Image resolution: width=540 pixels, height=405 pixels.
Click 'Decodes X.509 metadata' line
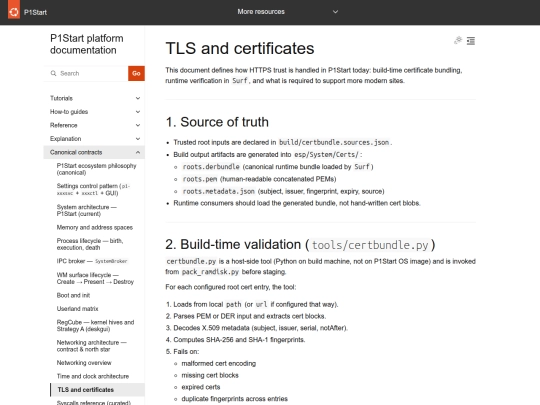click(260, 328)
